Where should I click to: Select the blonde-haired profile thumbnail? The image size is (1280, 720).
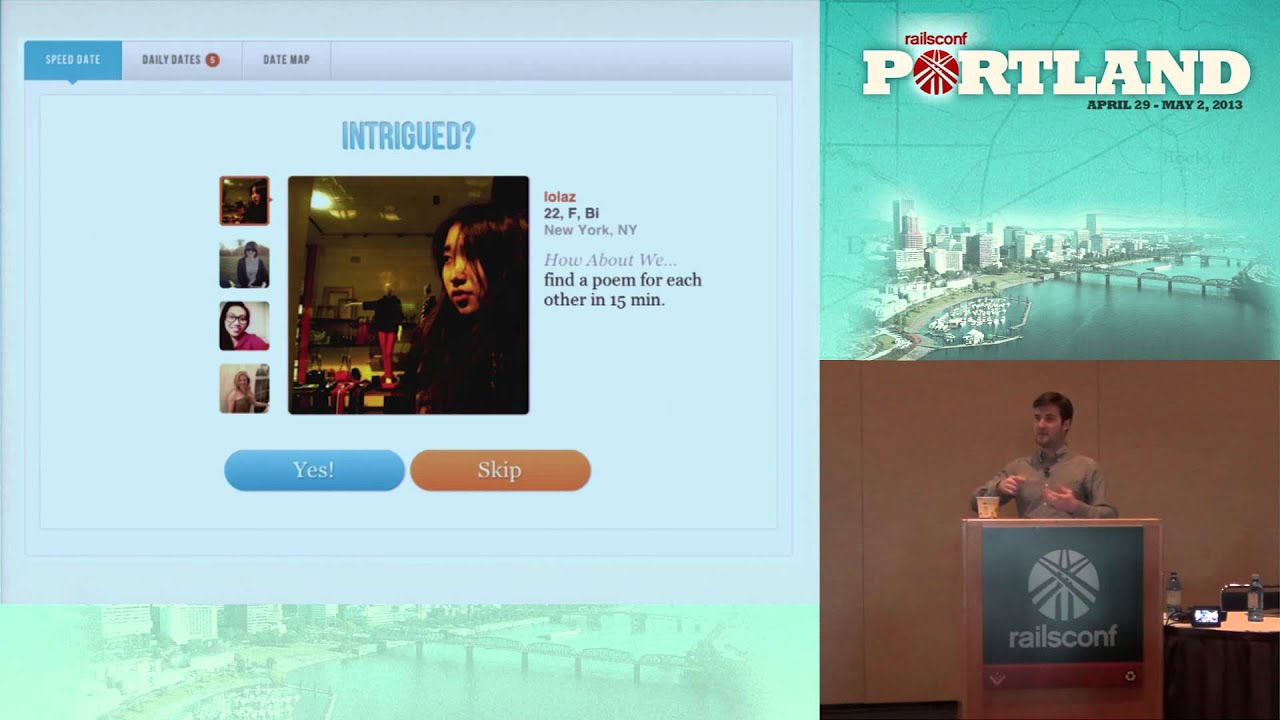tap(244, 389)
